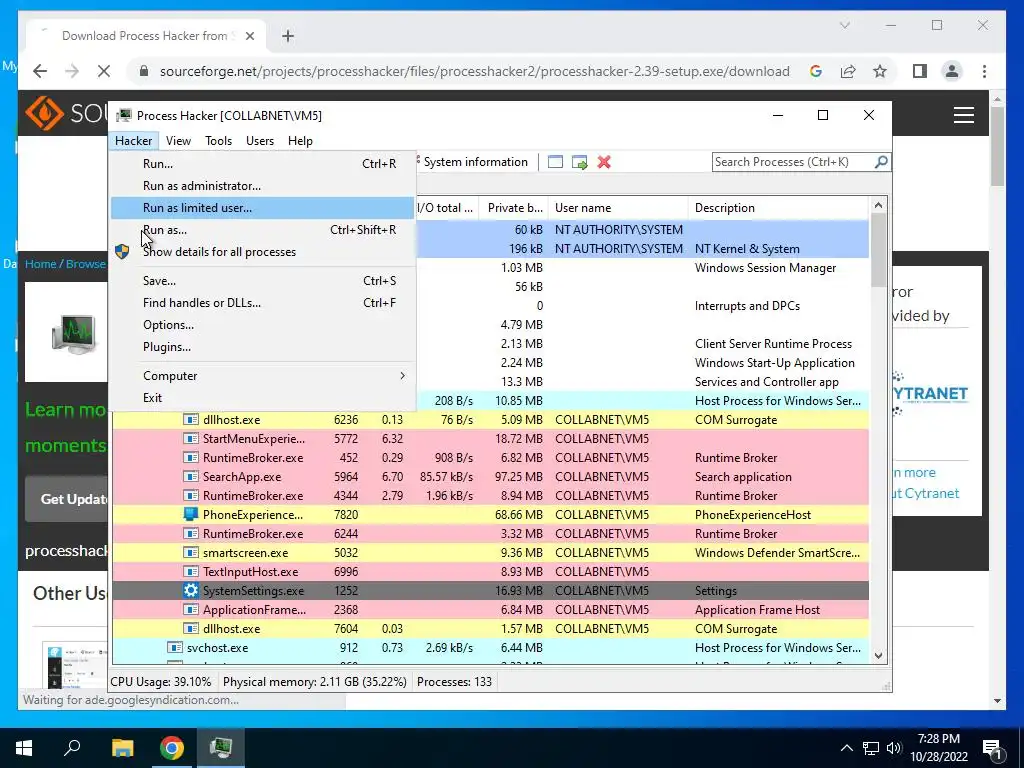Bookmark this page with the star icon
This screenshot has width=1024, height=768.
click(x=880, y=71)
